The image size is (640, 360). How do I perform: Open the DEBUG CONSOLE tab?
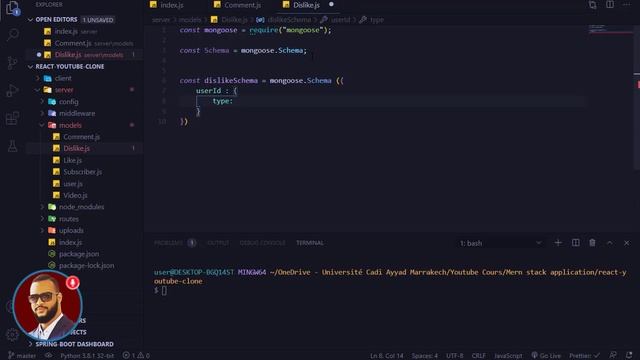tap(262, 243)
